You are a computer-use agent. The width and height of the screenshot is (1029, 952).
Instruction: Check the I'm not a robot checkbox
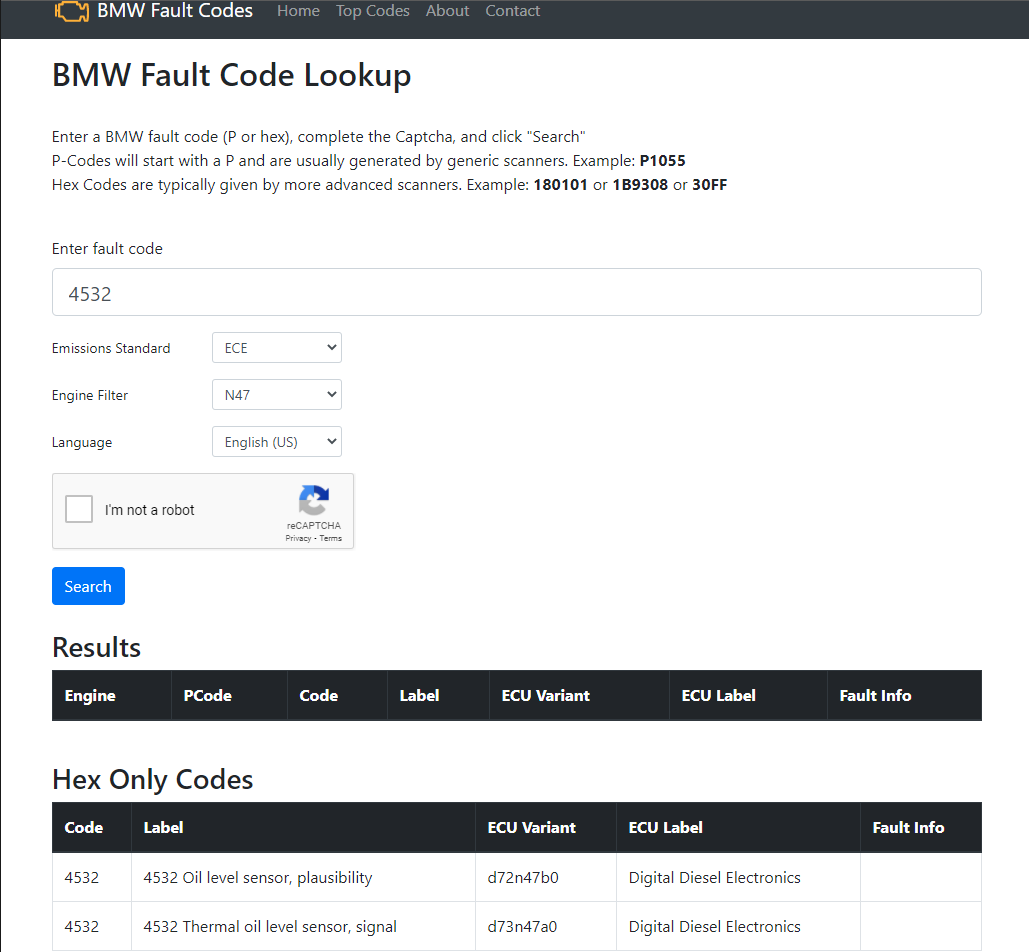[79, 509]
